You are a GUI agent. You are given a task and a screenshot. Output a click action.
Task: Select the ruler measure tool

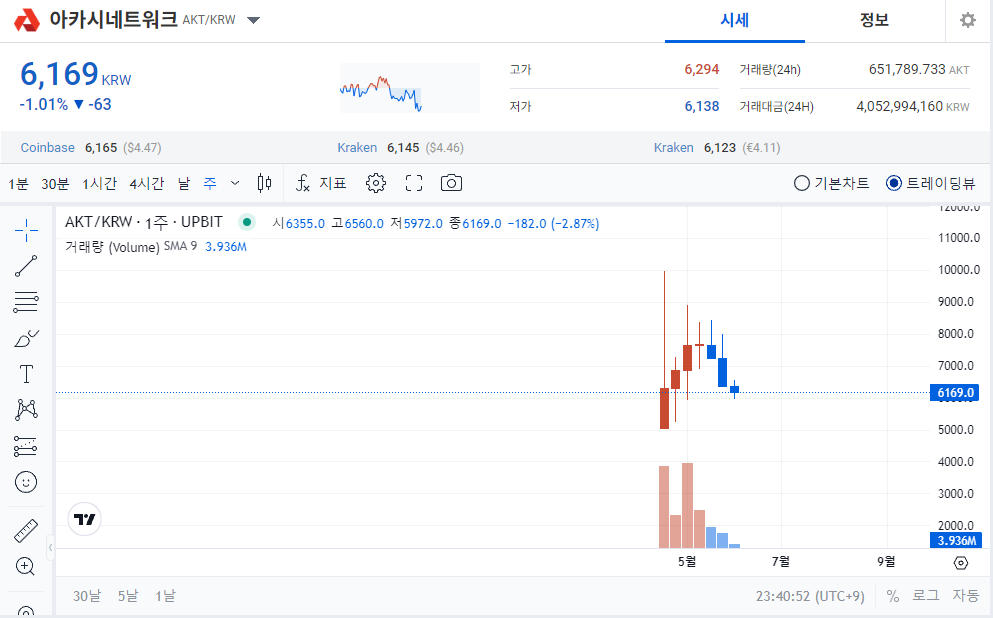(x=26, y=531)
